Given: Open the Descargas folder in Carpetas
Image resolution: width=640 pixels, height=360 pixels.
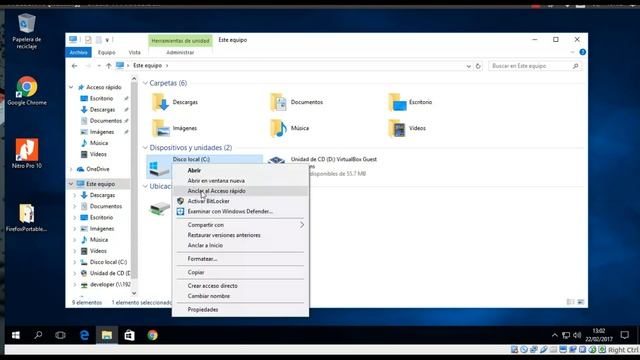Looking at the screenshot, I should 175,102.
